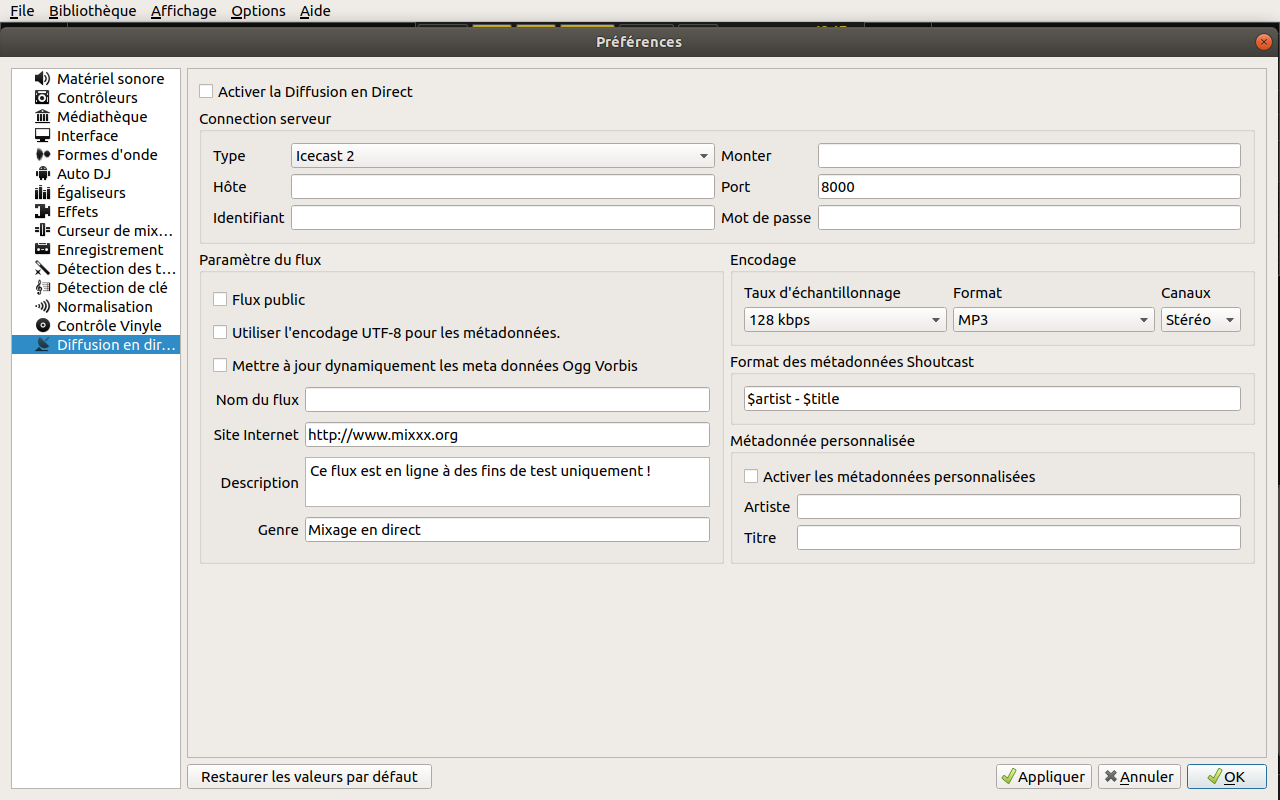1280x800 pixels.
Task: Enable the Activer la Diffusion en Direct checkbox
Action: [x=206, y=92]
